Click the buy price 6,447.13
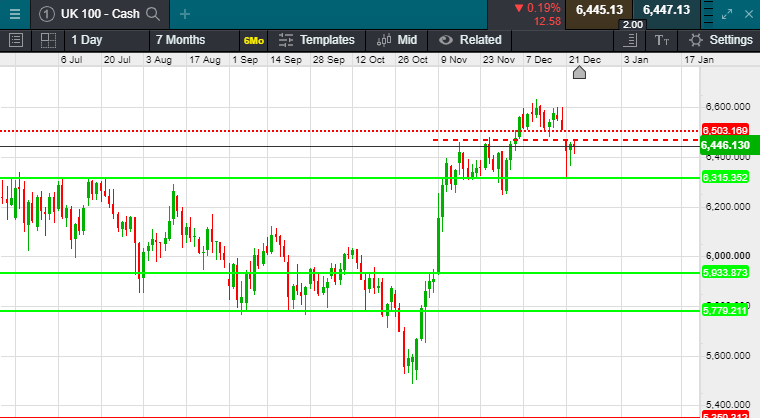 pyautogui.click(x=666, y=10)
